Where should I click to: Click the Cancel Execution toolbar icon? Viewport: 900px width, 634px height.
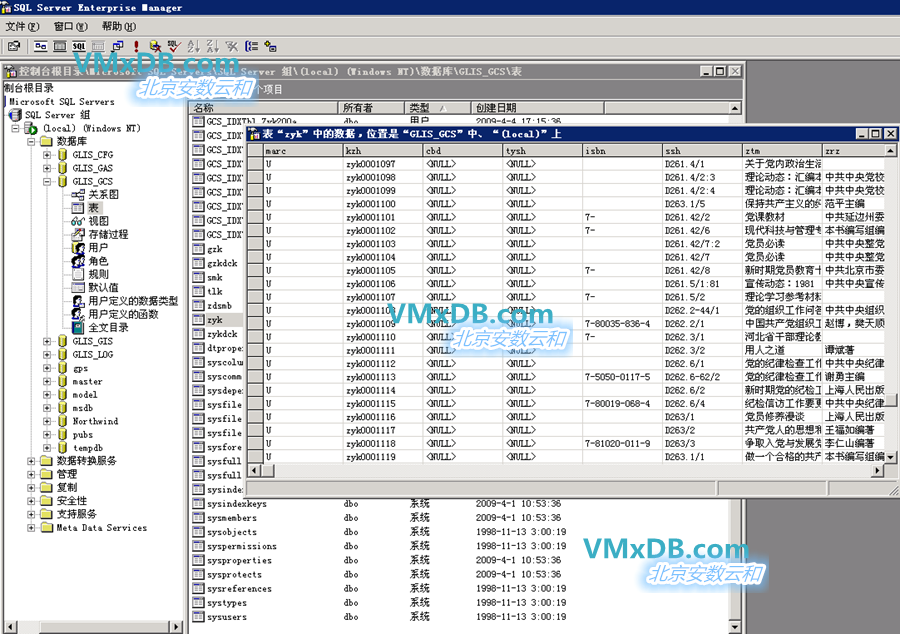[155, 46]
